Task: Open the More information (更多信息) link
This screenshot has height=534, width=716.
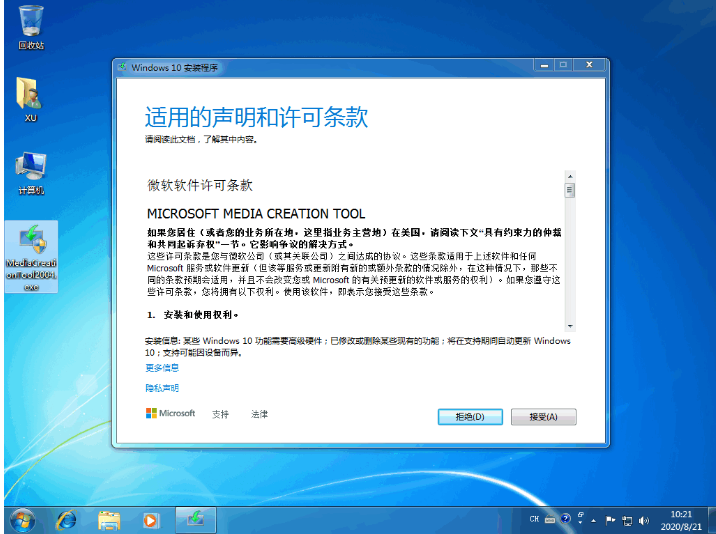Action: coord(162,368)
